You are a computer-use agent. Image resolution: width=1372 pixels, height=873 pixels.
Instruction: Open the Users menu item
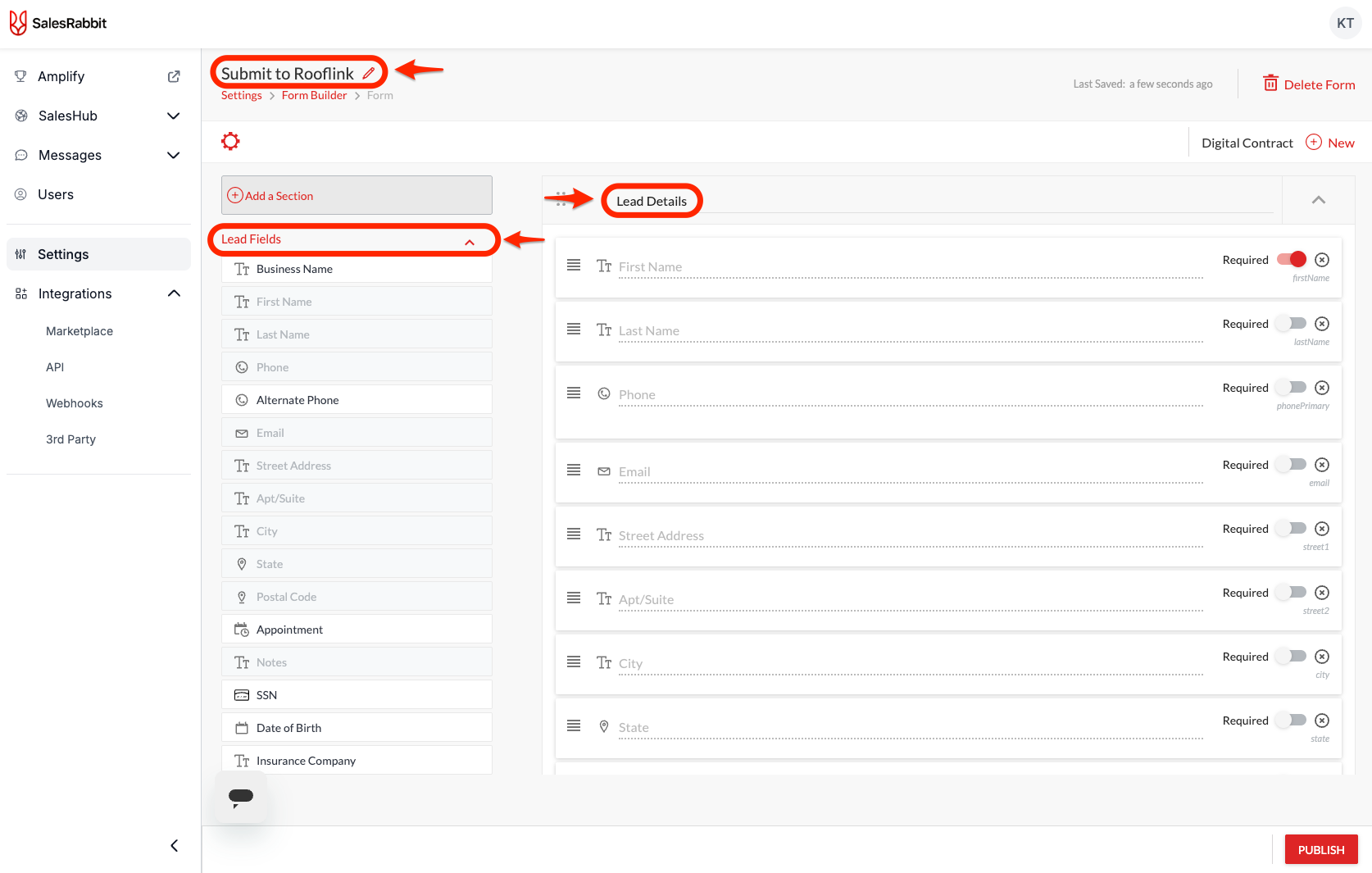56,194
